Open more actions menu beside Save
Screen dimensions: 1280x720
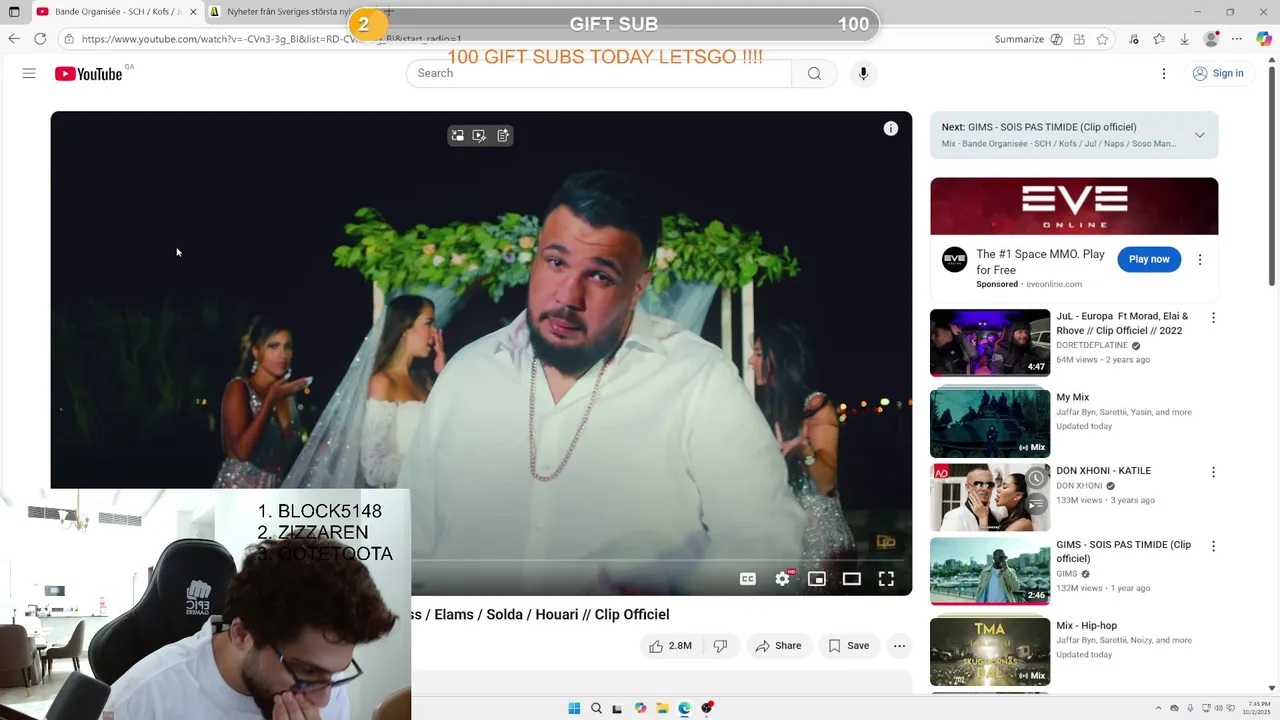(x=899, y=646)
